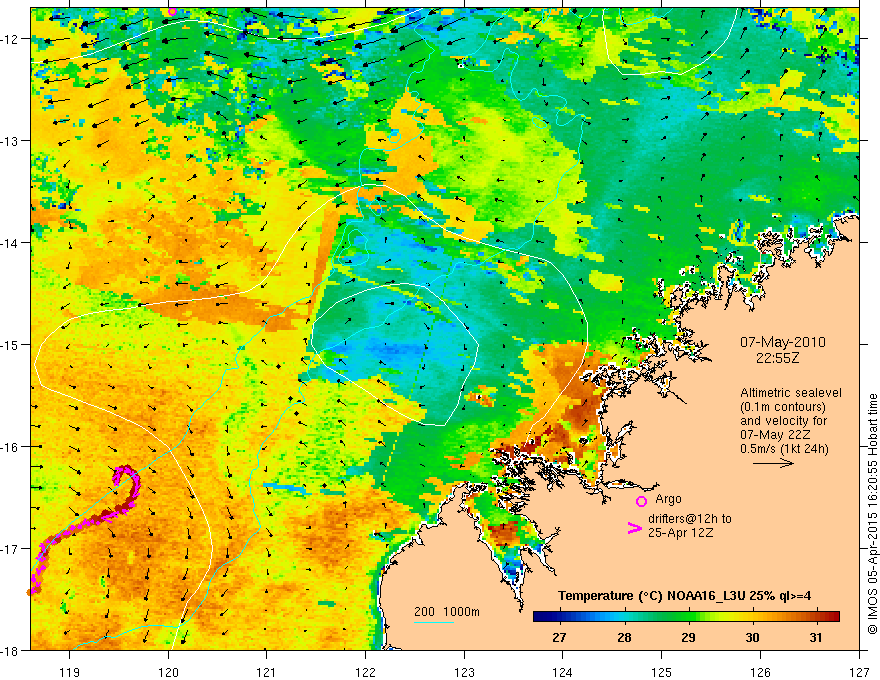Click the magenta Argo circle legend symbol
Viewport: 880px width, 680px height.
[641, 501]
